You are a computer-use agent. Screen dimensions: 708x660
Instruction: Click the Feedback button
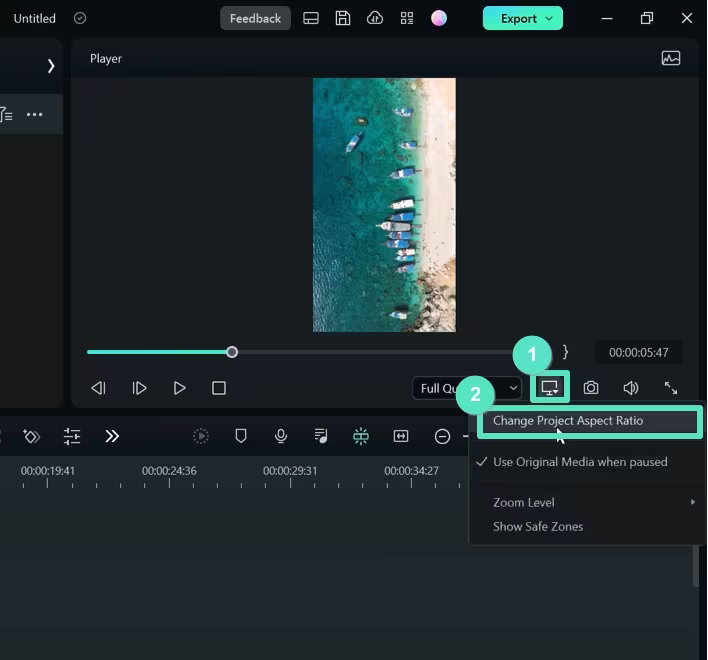point(255,18)
